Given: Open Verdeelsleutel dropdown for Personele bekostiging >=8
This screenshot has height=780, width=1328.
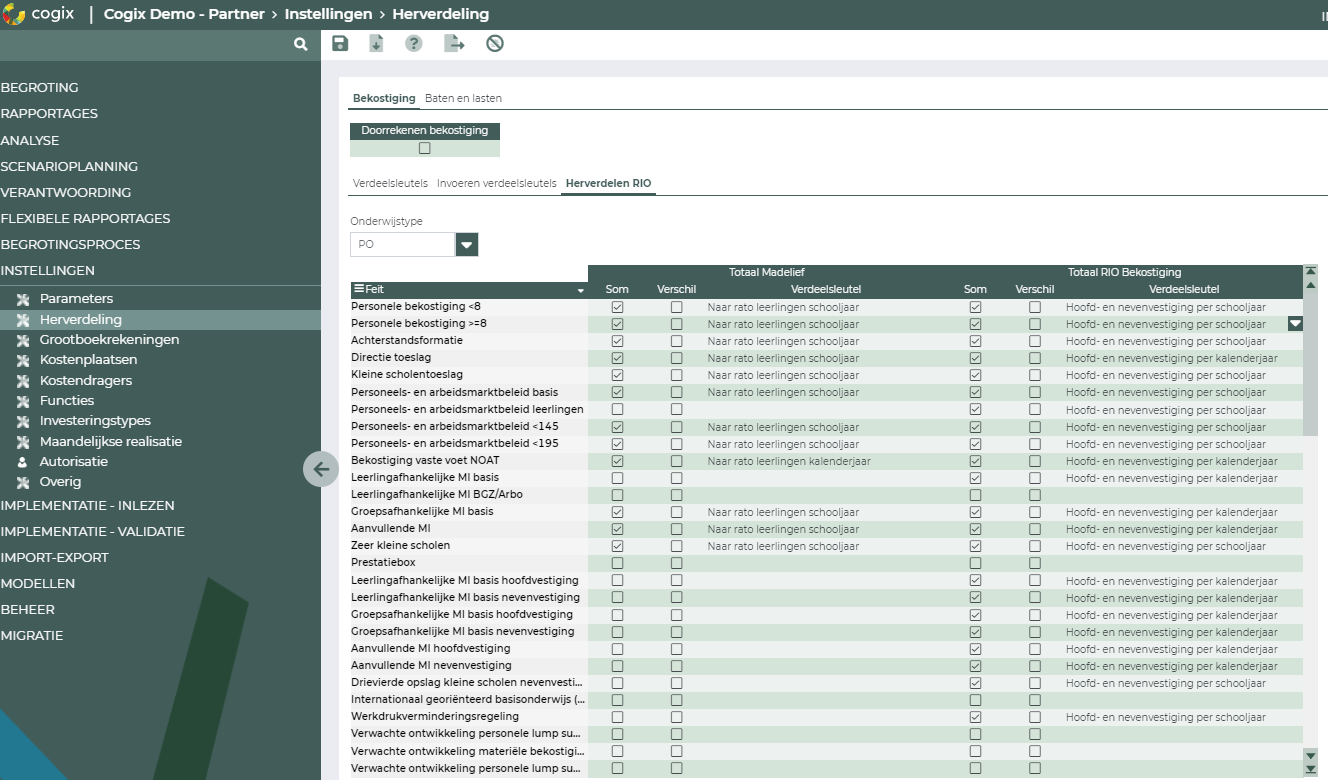Looking at the screenshot, I should tap(1295, 324).
